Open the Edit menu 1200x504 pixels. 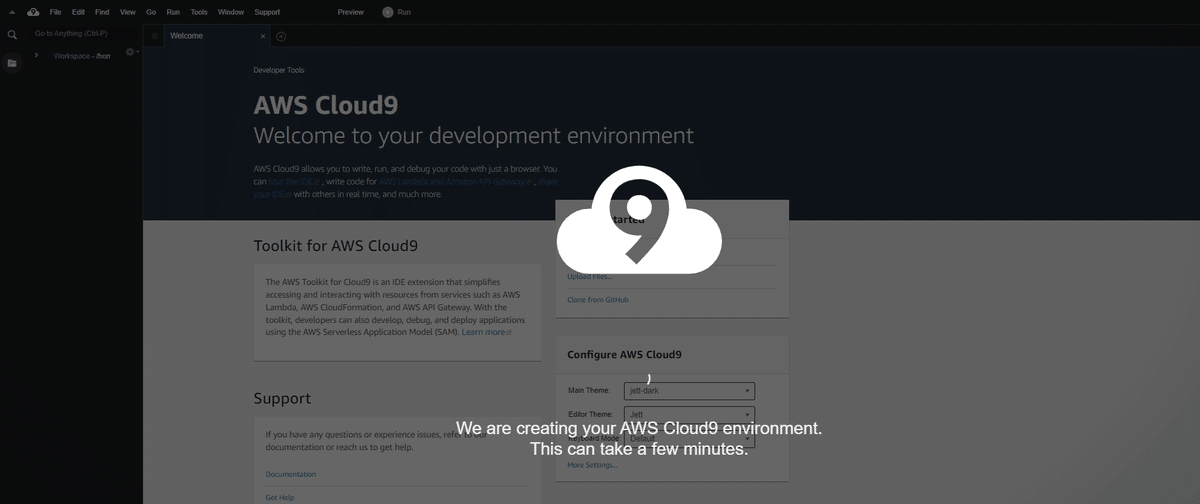point(78,12)
